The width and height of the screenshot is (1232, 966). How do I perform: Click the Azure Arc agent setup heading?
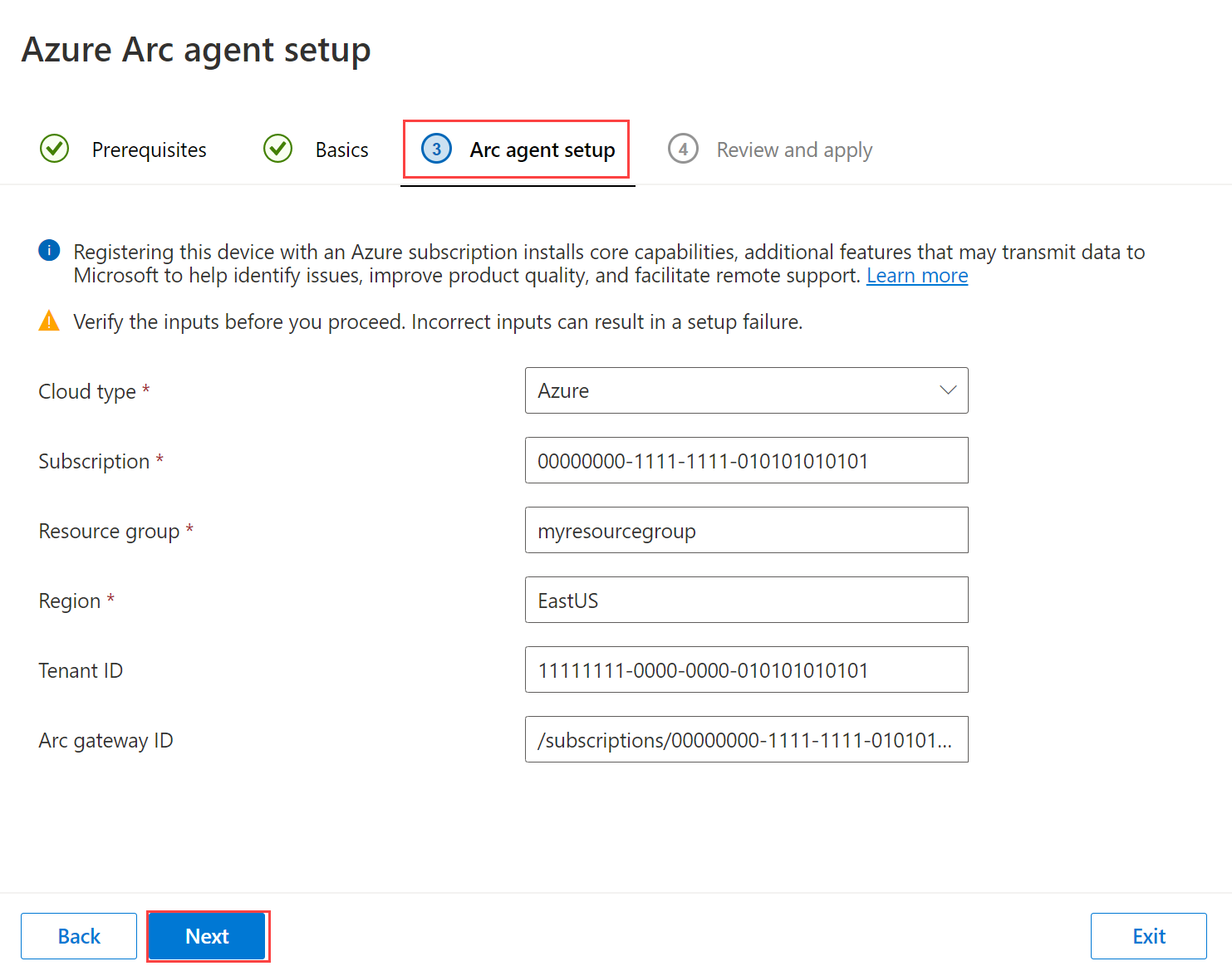tap(196, 51)
